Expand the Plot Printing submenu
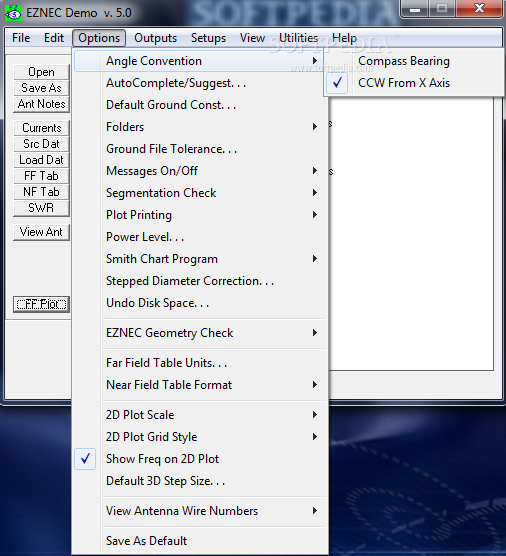 tap(200, 215)
